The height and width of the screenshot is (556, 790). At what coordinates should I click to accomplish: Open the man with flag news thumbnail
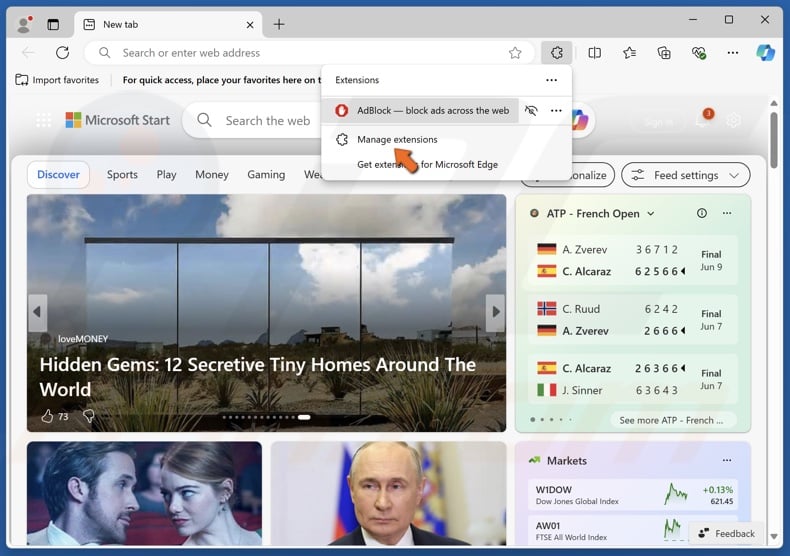click(x=388, y=493)
